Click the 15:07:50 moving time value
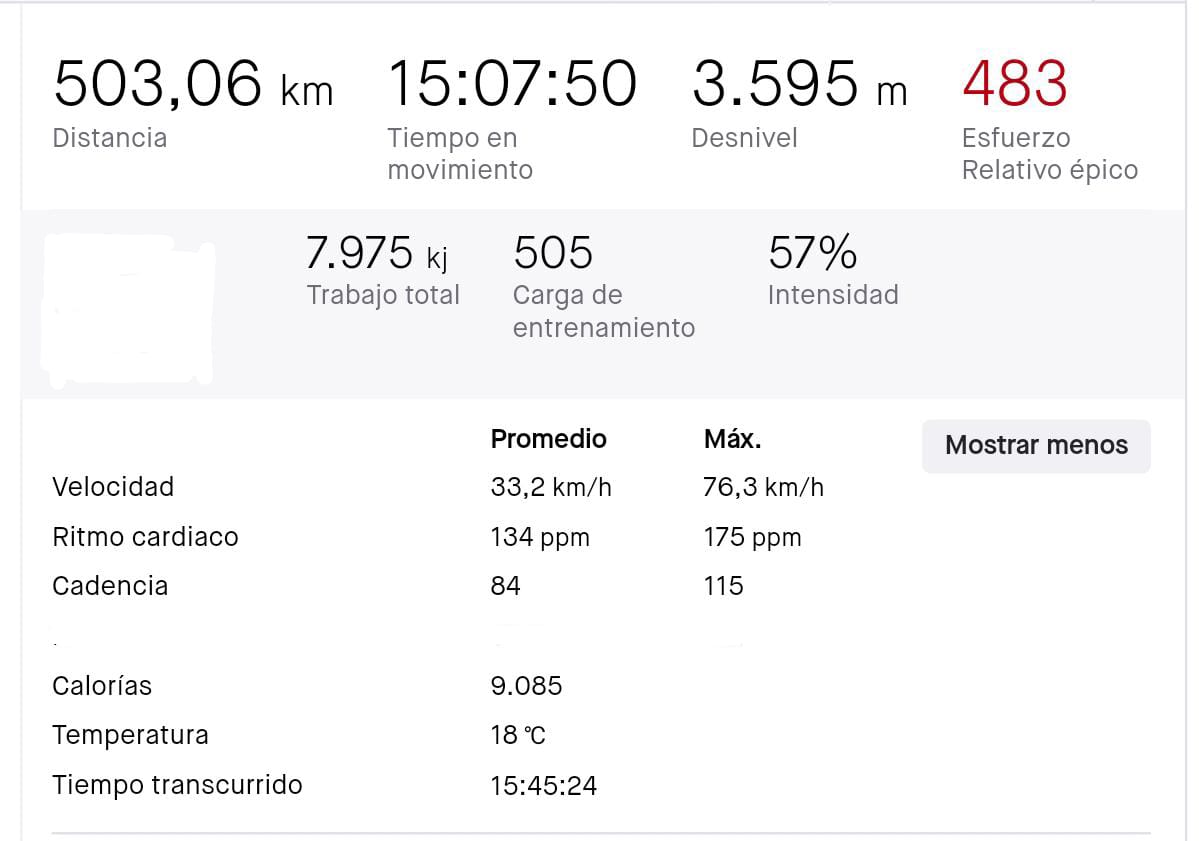The image size is (1199, 841). [511, 83]
